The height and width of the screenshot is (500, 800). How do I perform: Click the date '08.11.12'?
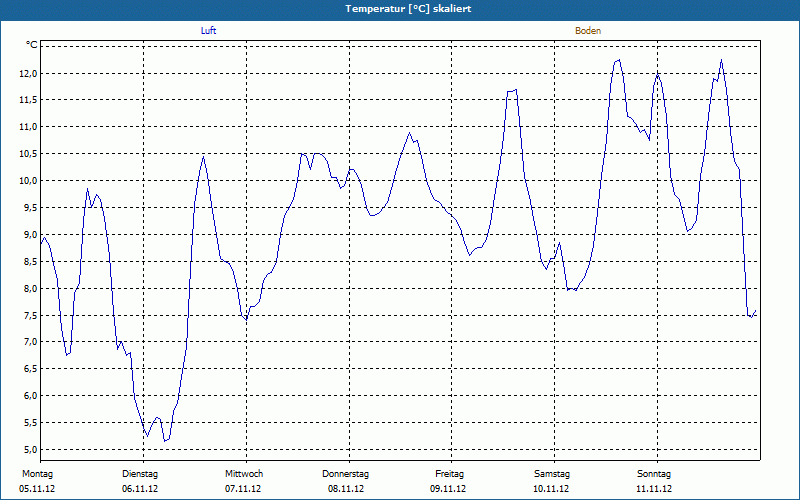tap(346, 489)
